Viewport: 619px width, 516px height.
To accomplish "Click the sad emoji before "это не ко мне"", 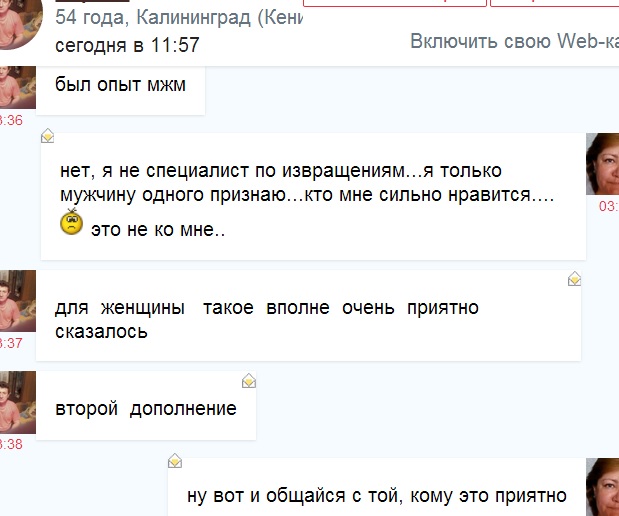I will coord(71,224).
